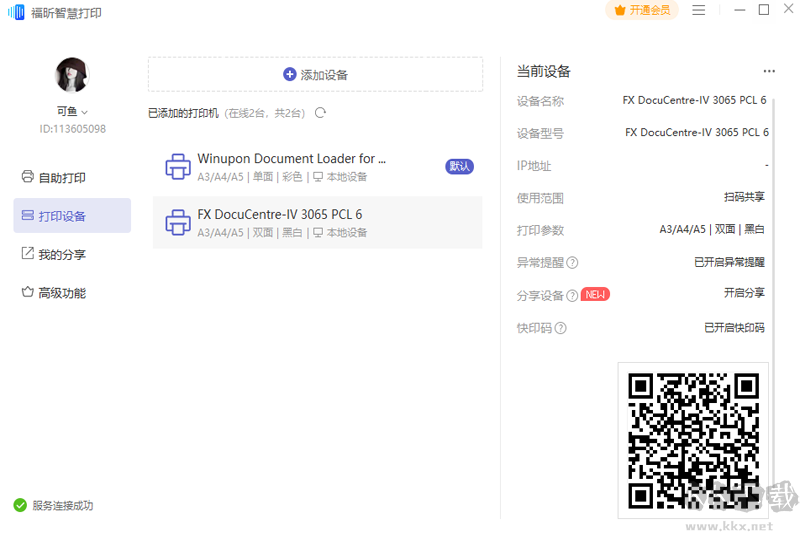
Task: Click the 服务连接成功 status text
Action: point(63,505)
